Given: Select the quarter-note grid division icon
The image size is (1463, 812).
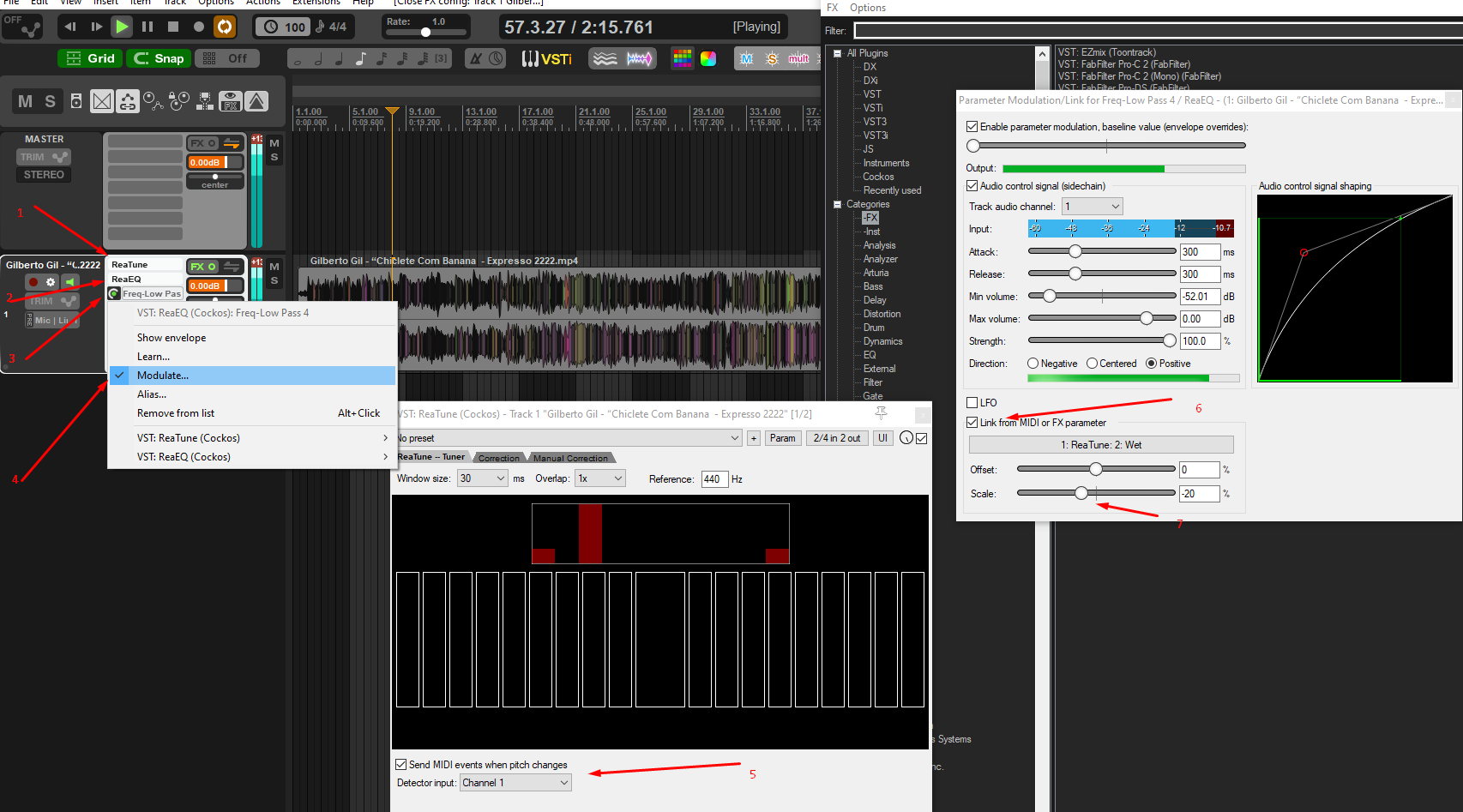Looking at the screenshot, I should (x=339, y=58).
